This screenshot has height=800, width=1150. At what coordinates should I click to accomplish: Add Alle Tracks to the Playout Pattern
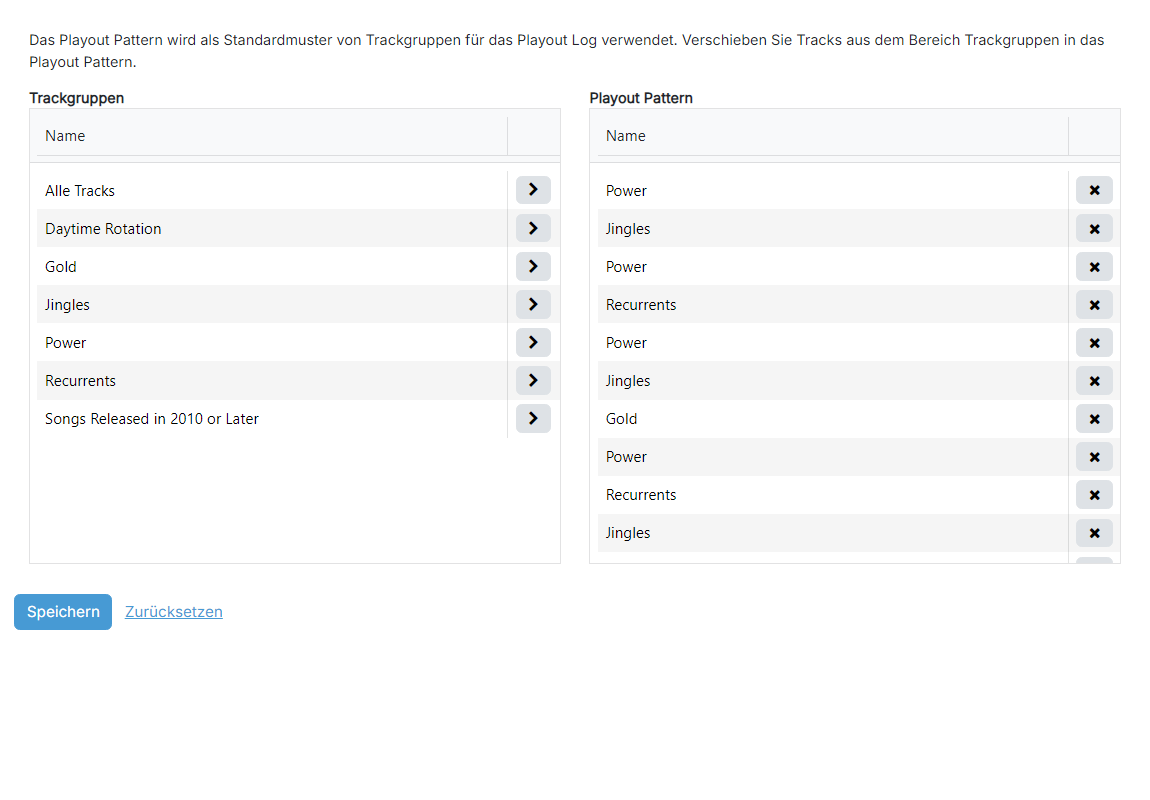tap(533, 190)
